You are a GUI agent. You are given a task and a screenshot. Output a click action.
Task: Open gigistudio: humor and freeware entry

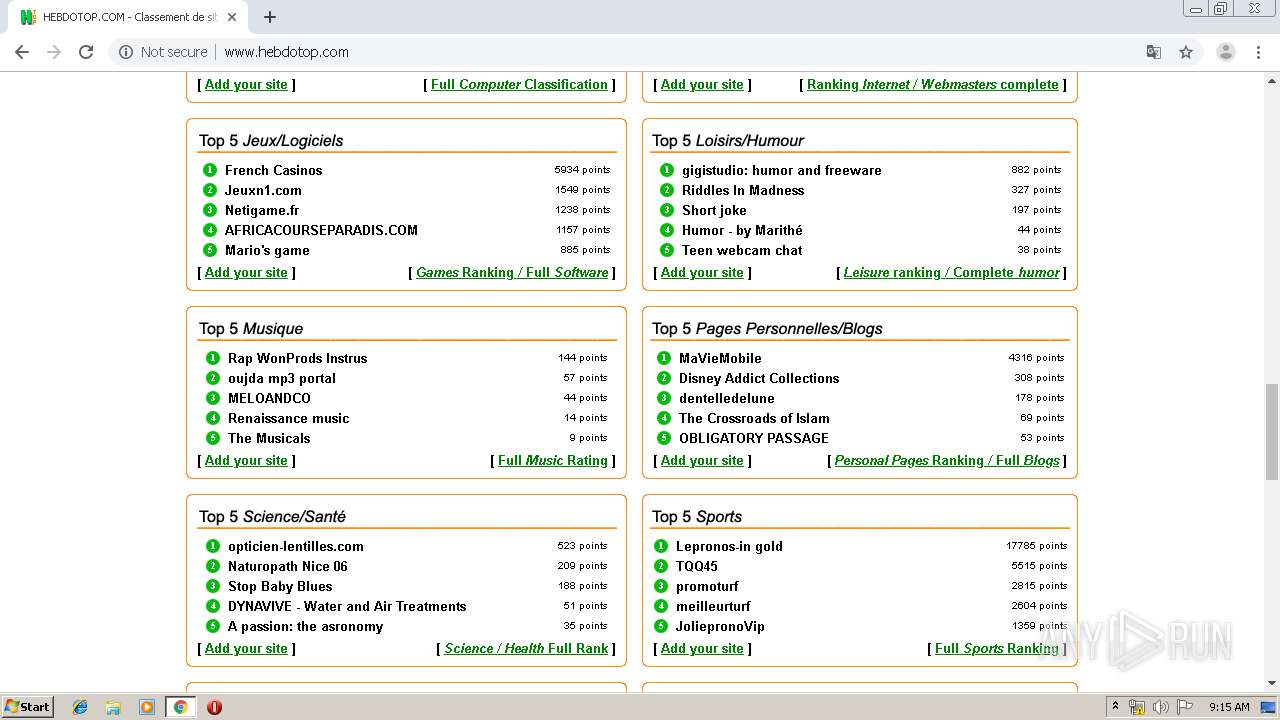click(x=782, y=170)
